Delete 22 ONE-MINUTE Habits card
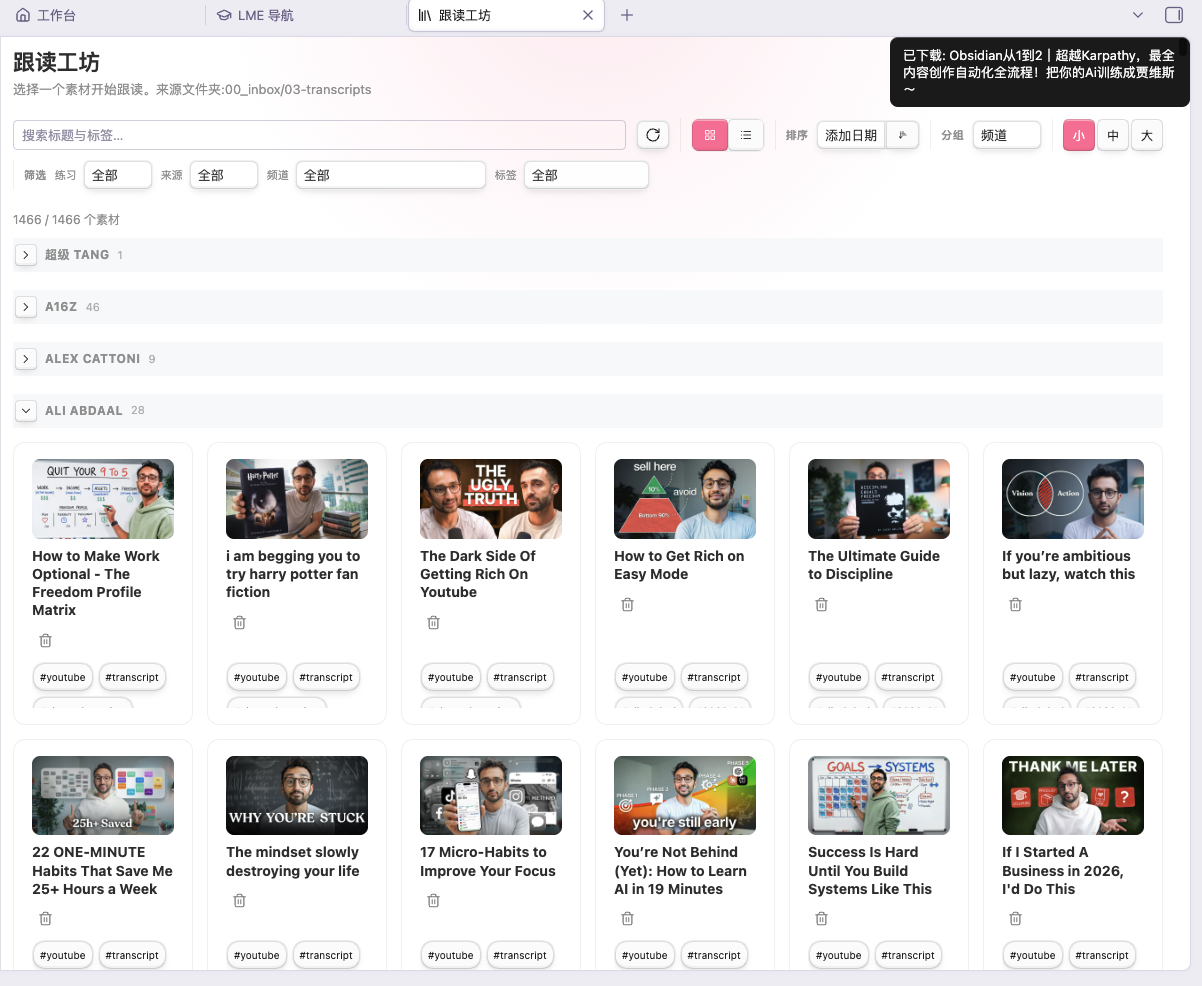Image resolution: width=1202 pixels, height=986 pixels. [x=45, y=919]
